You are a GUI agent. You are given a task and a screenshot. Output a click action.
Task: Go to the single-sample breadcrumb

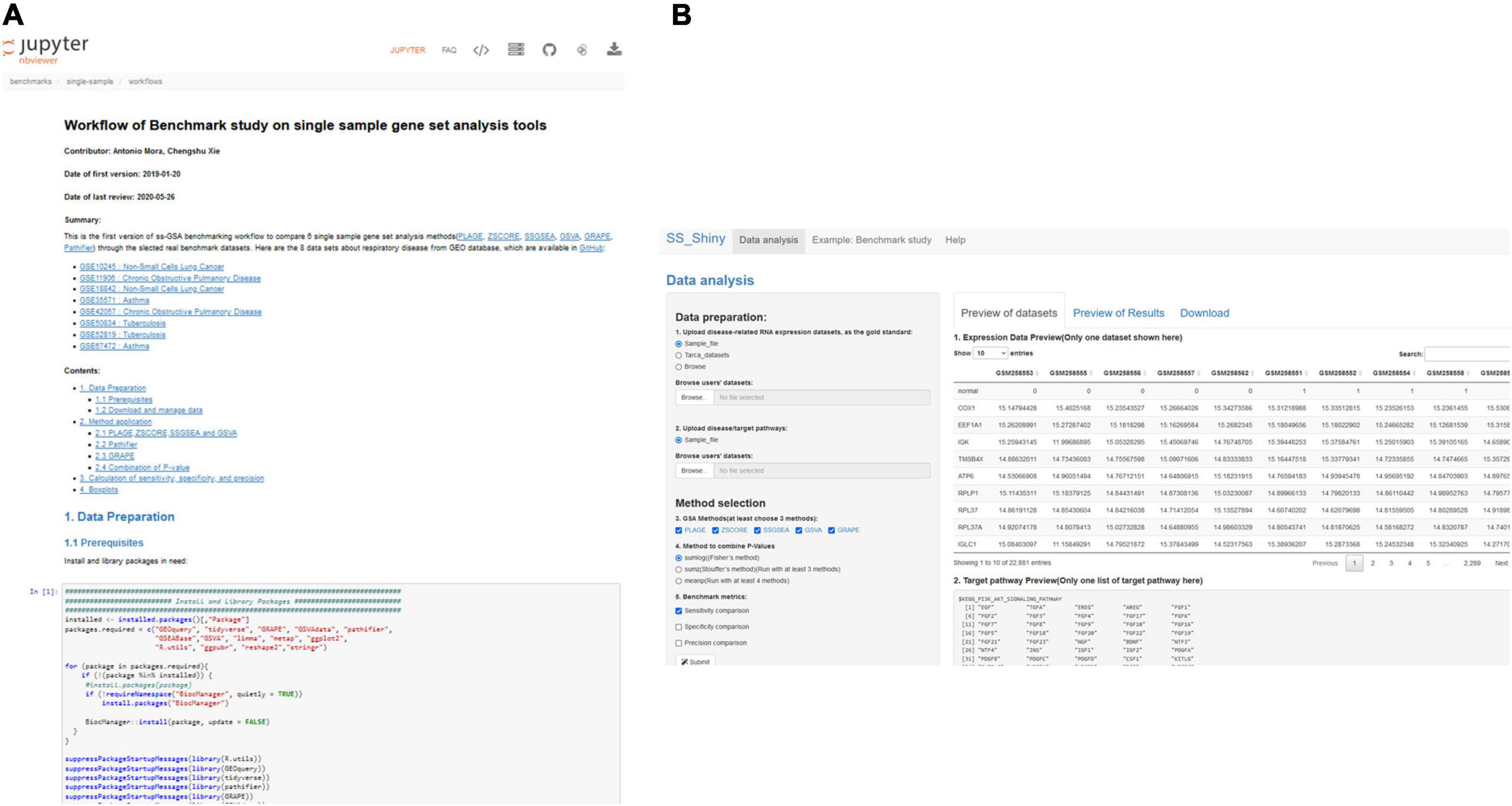(90, 82)
